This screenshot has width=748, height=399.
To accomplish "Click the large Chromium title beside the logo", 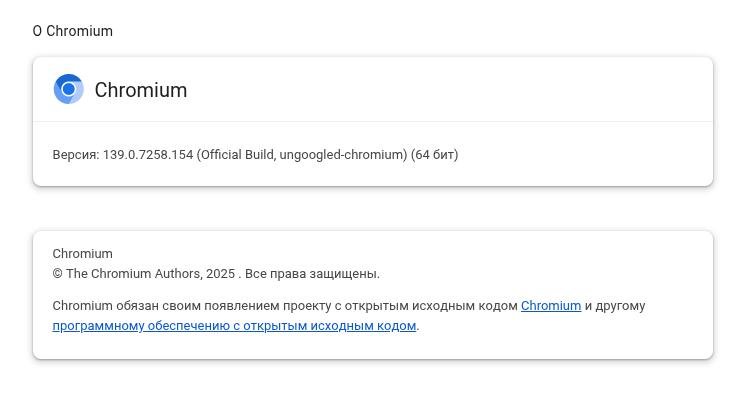I will (141, 90).
